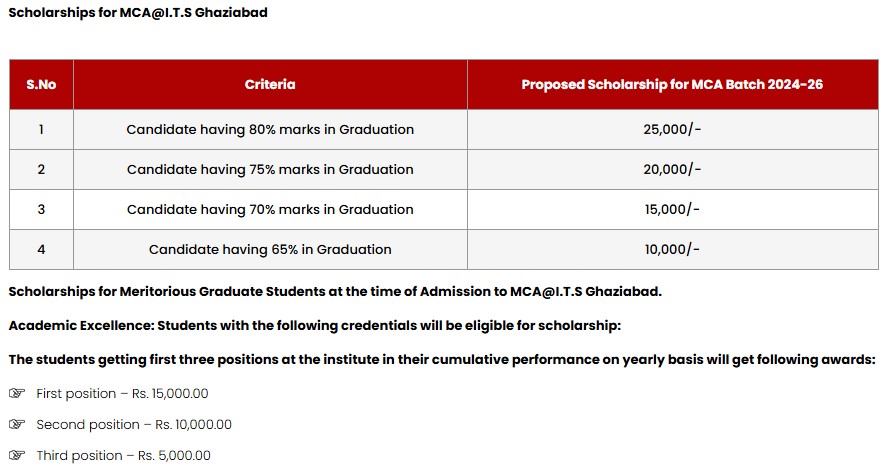Select the Criteria column header
The height and width of the screenshot is (471, 885).
click(x=270, y=84)
